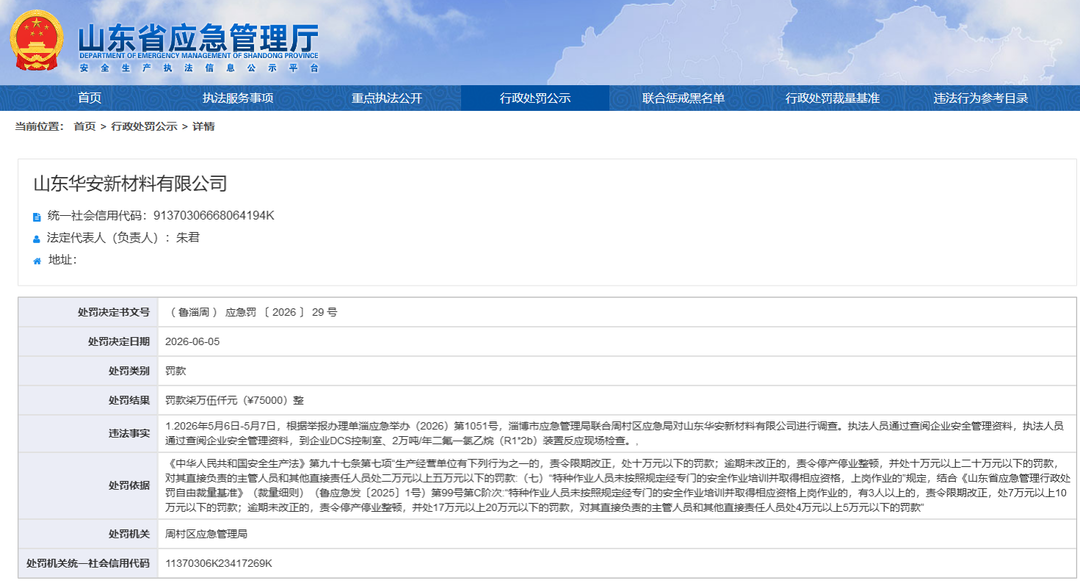Open the 首页 navigation tab
The height and width of the screenshot is (583, 1080).
[90, 98]
